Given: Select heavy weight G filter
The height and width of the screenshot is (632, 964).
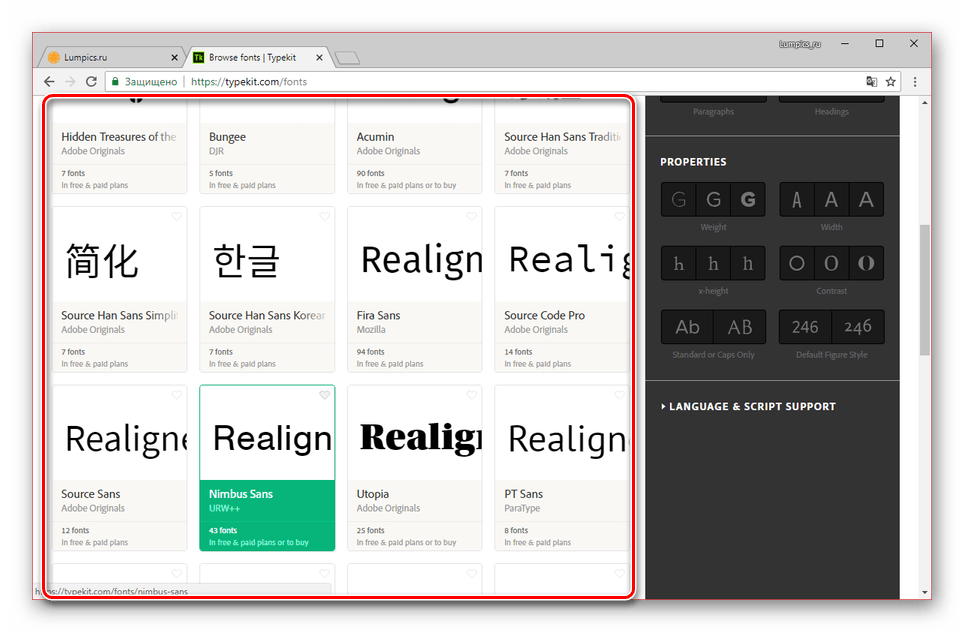Looking at the screenshot, I should 748,199.
